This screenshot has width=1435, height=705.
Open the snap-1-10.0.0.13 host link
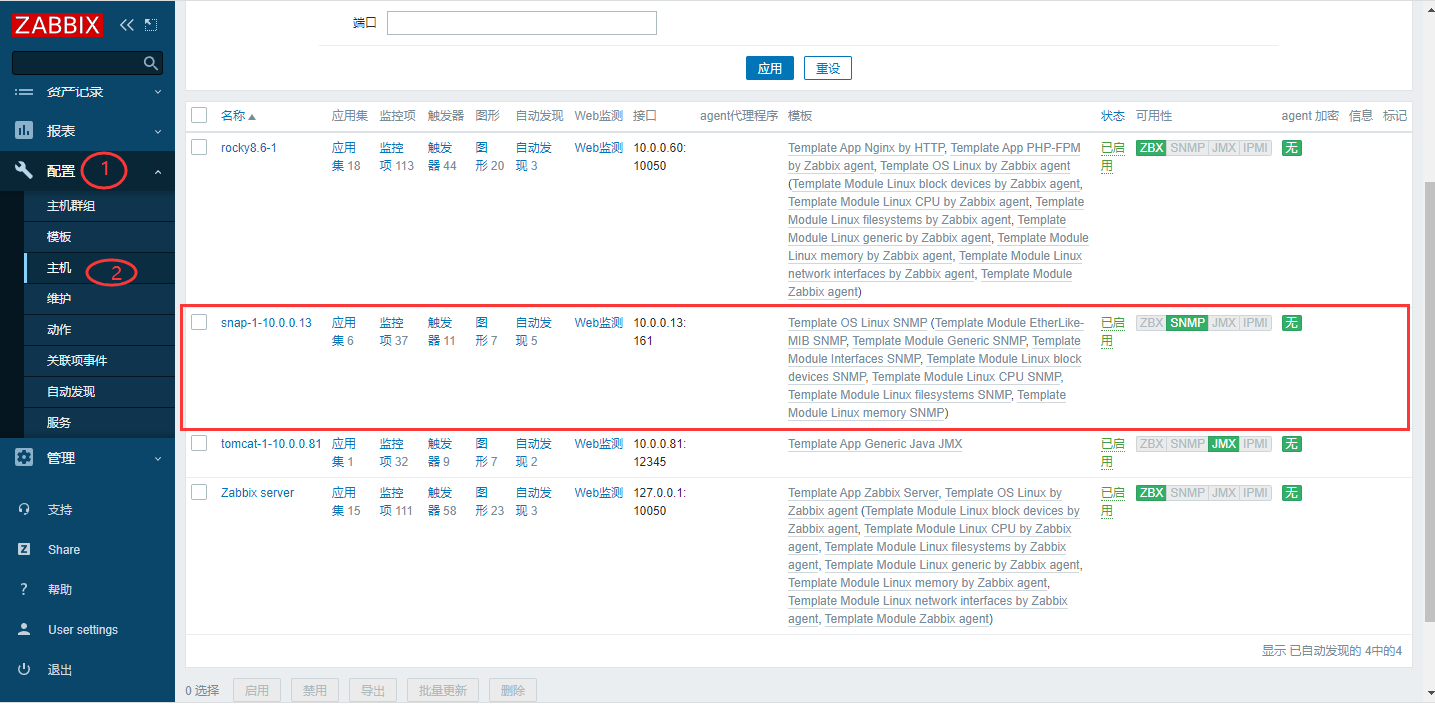267,323
